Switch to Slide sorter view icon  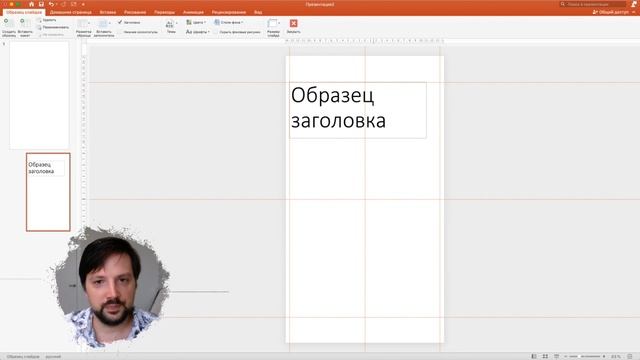click(x=545, y=356)
